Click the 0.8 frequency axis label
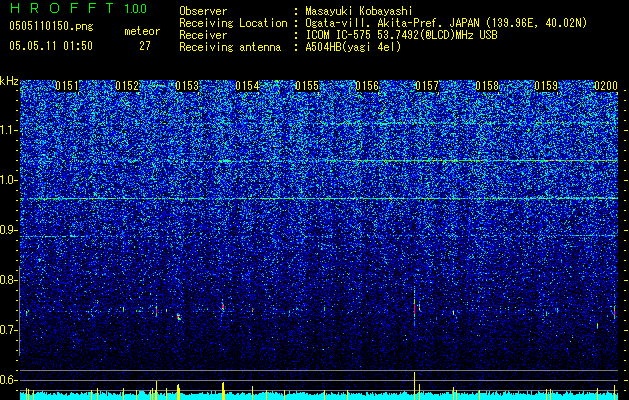This screenshot has width=629, height=400. (9, 280)
